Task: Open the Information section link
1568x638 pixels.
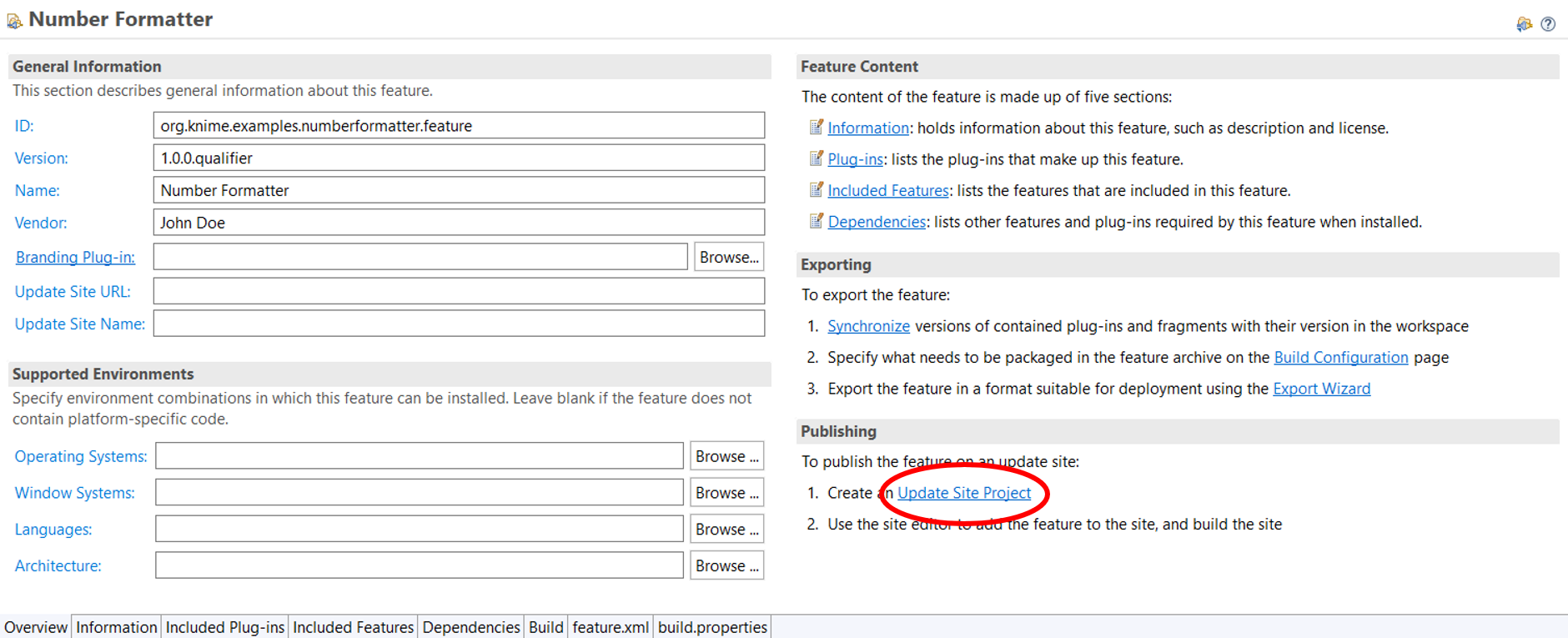Action: click(868, 128)
